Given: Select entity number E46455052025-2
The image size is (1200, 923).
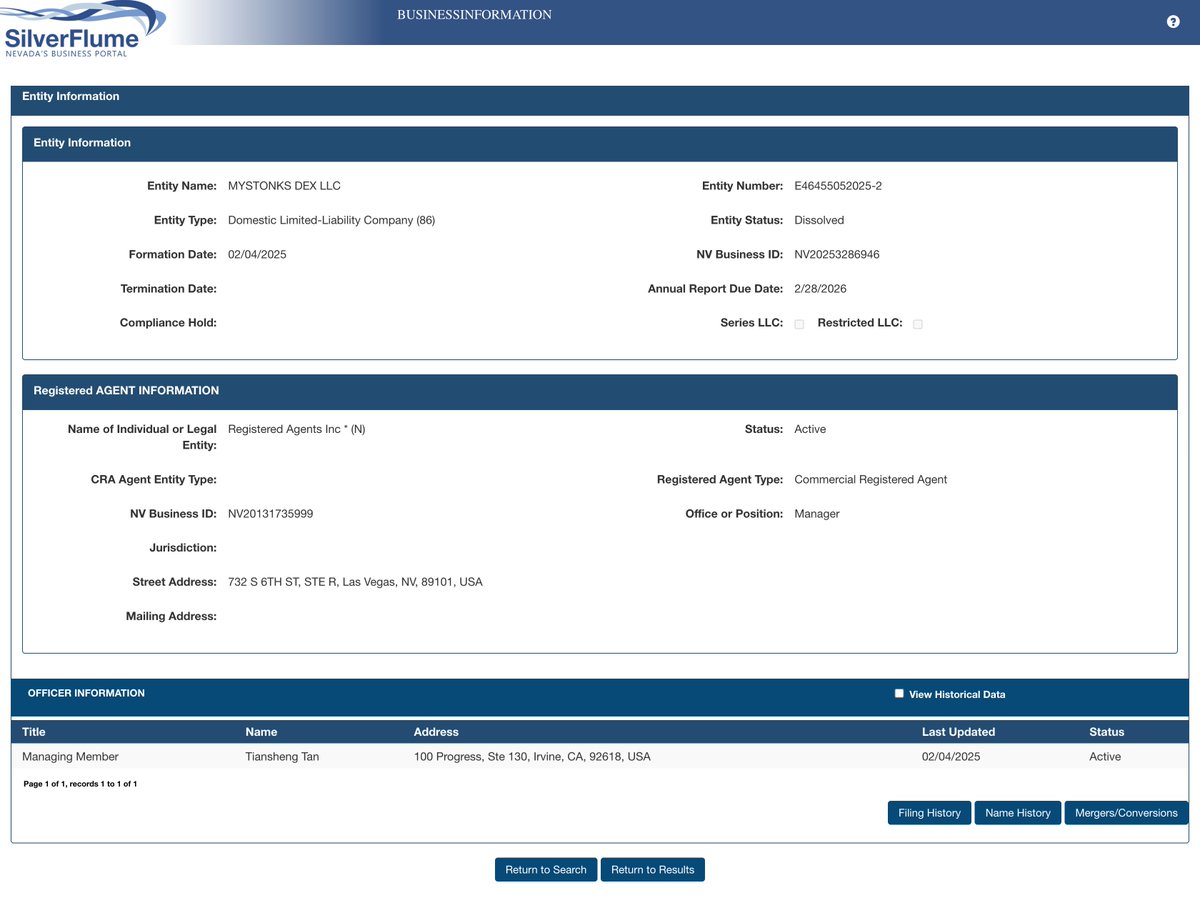Looking at the screenshot, I should (838, 186).
